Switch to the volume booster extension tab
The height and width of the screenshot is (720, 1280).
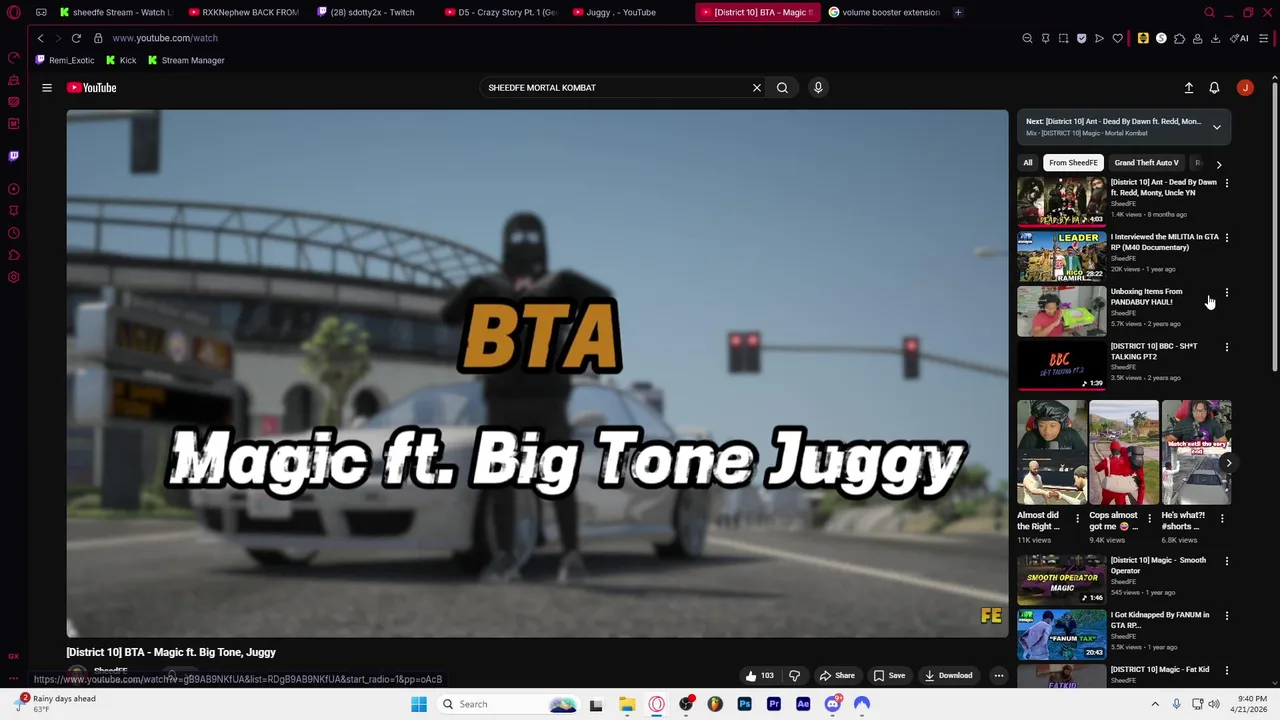coord(884,12)
